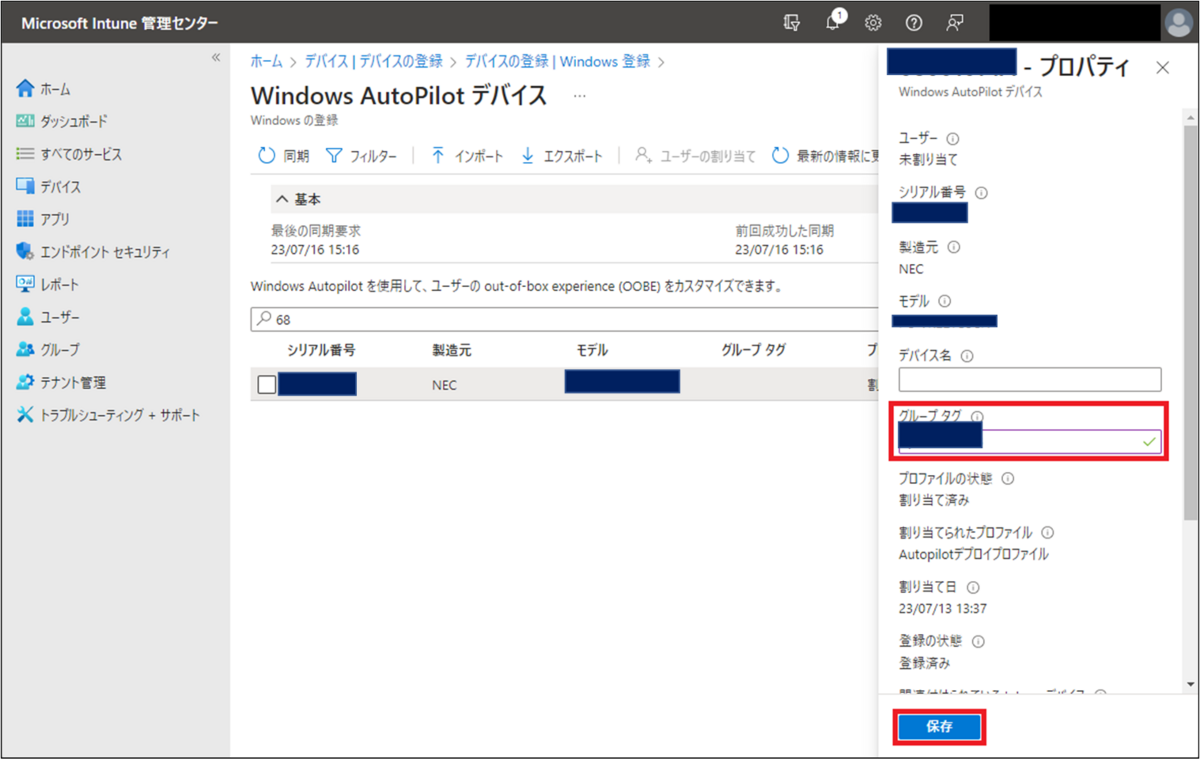The image size is (1200, 759).
Task: Open the フィルター toolbar button
Action: [x=361, y=156]
